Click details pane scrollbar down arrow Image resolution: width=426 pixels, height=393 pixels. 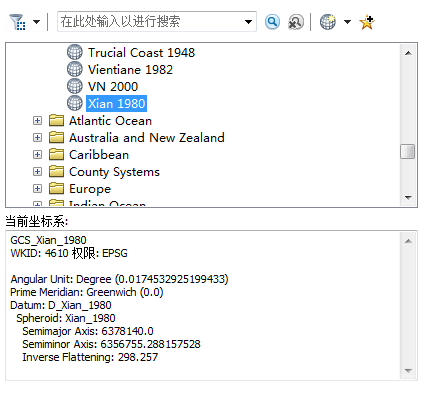(408, 370)
